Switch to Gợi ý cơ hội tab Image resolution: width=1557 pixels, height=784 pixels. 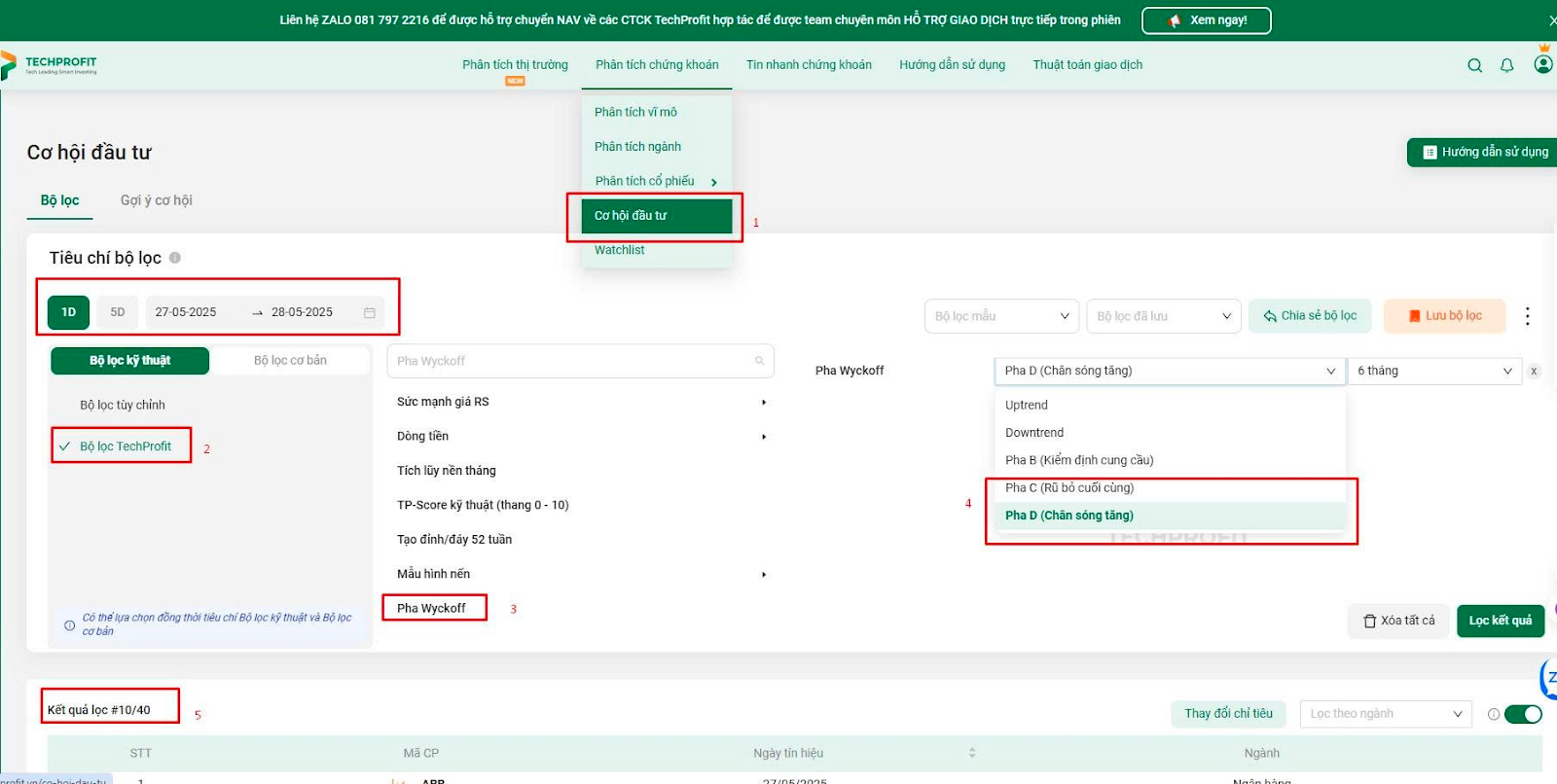coord(157,200)
